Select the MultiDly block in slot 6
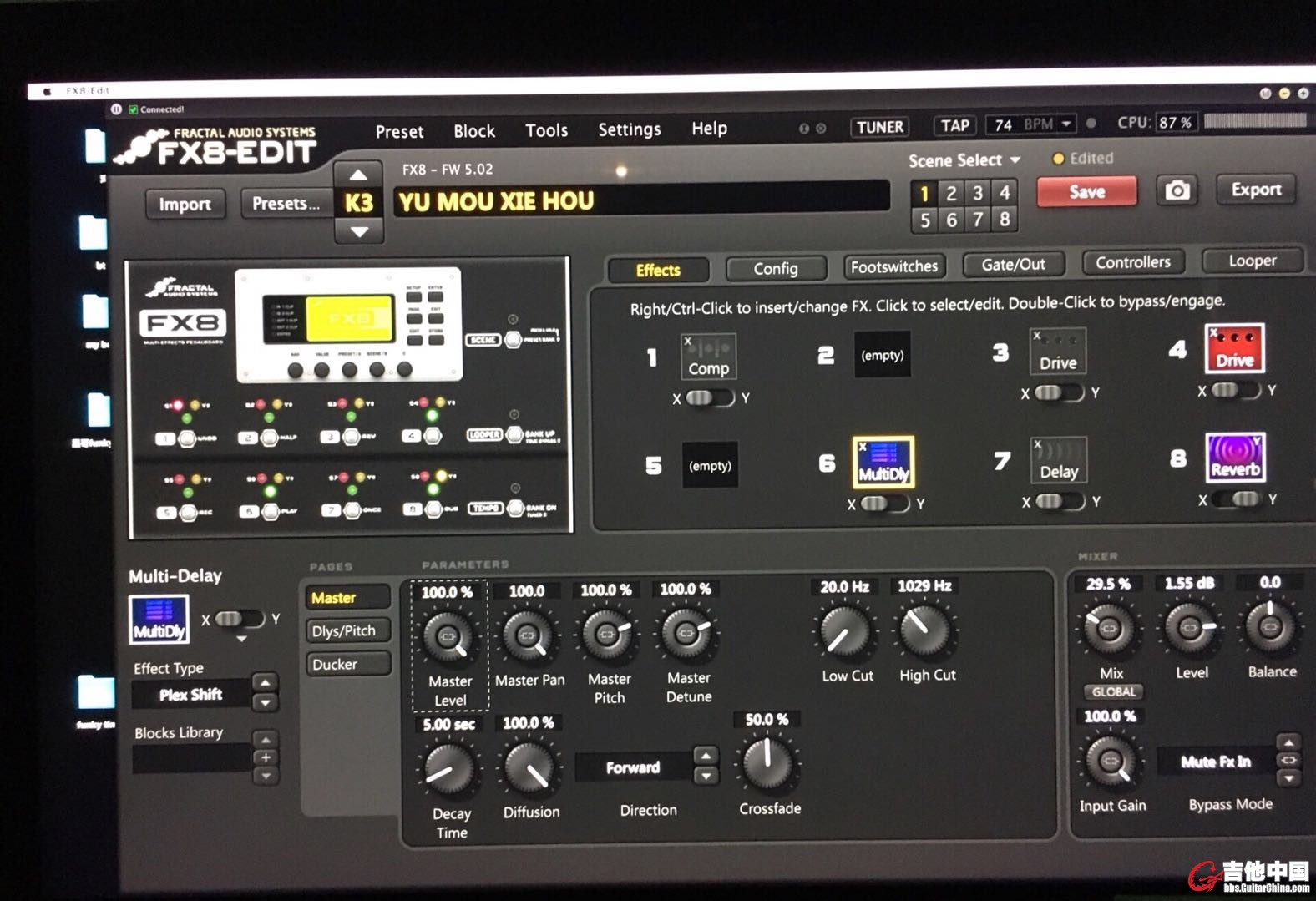1316x901 pixels. 883,462
